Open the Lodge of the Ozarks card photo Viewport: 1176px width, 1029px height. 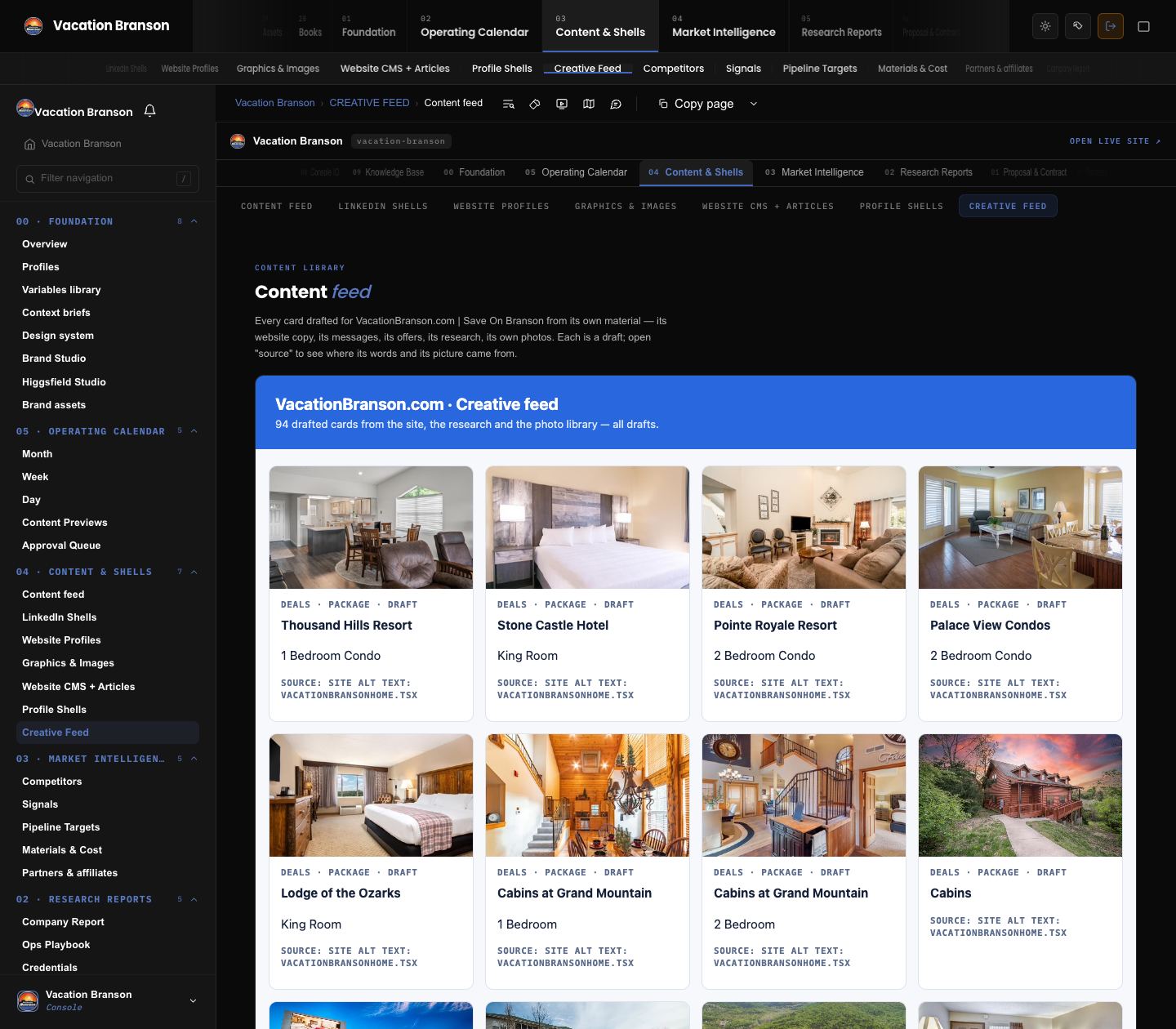tap(371, 795)
